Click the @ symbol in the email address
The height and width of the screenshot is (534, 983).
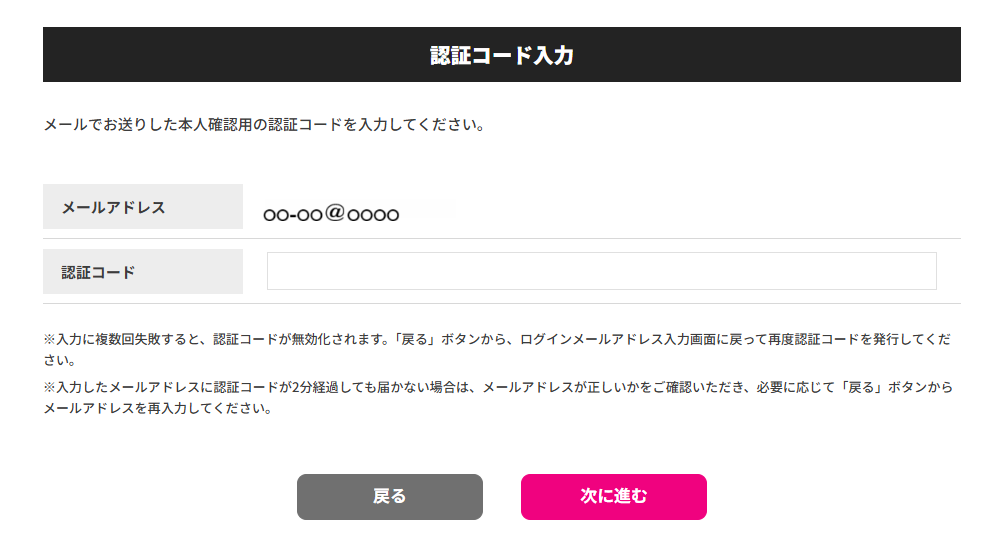click(335, 213)
